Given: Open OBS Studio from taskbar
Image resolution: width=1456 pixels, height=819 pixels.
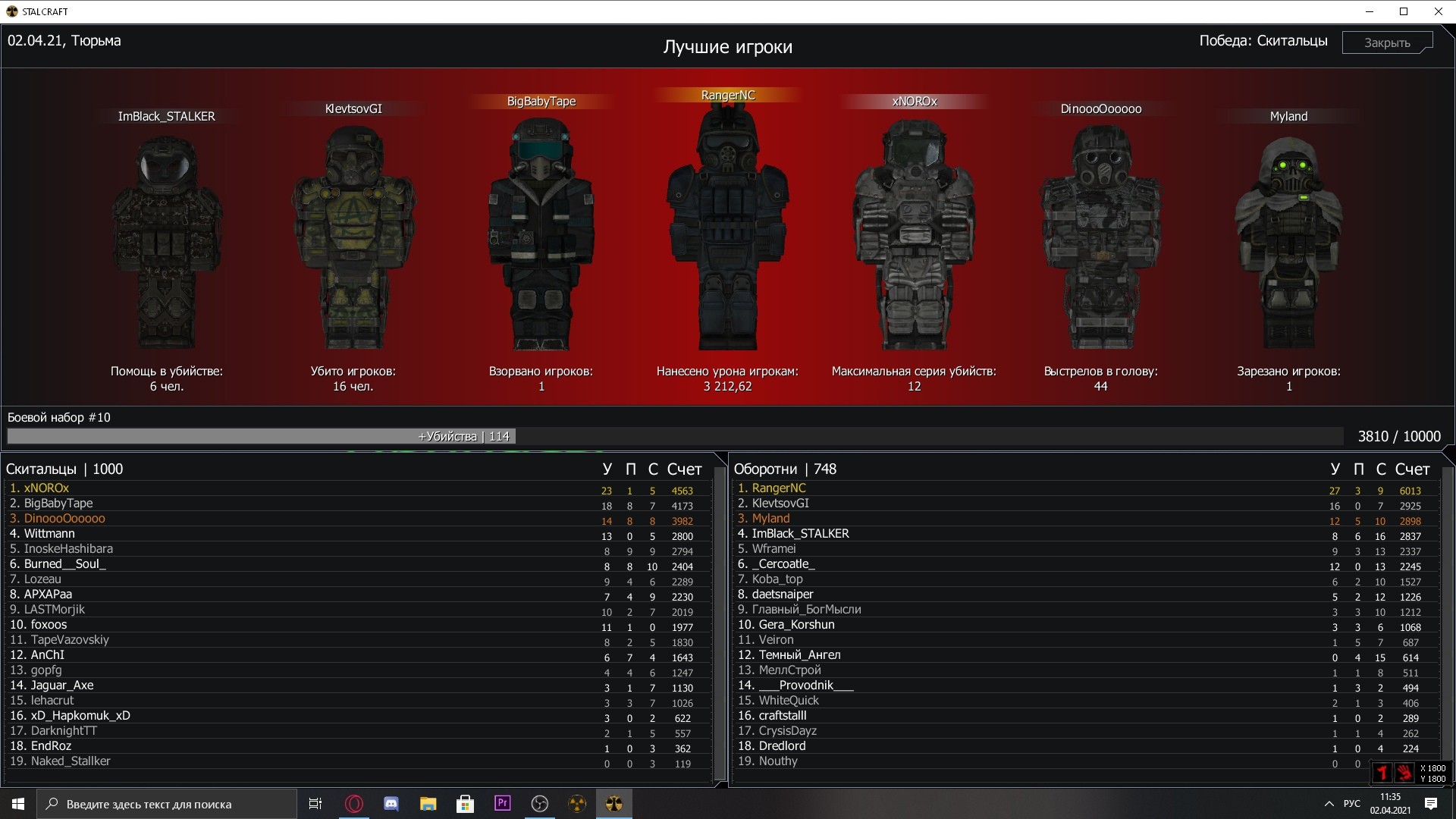Looking at the screenshot, I should point(539,804).
